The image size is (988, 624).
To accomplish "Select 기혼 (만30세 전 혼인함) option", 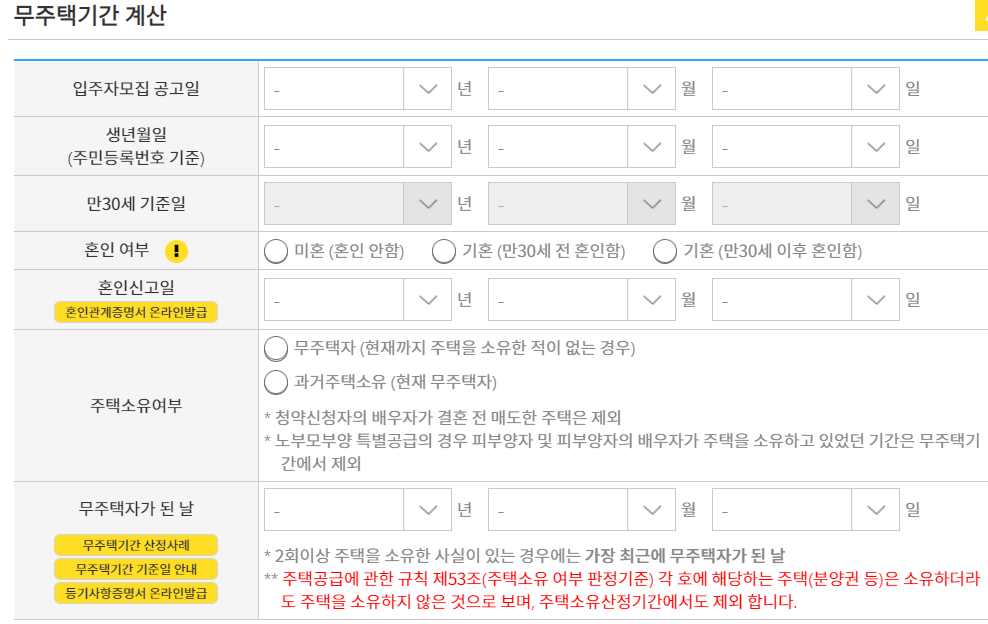I will coord(444,251).
